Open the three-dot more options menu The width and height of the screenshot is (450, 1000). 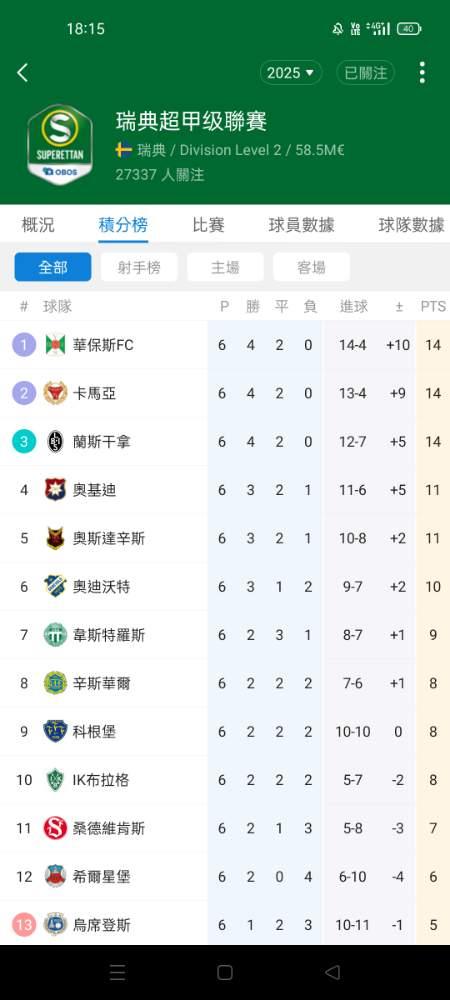(422, 73)
